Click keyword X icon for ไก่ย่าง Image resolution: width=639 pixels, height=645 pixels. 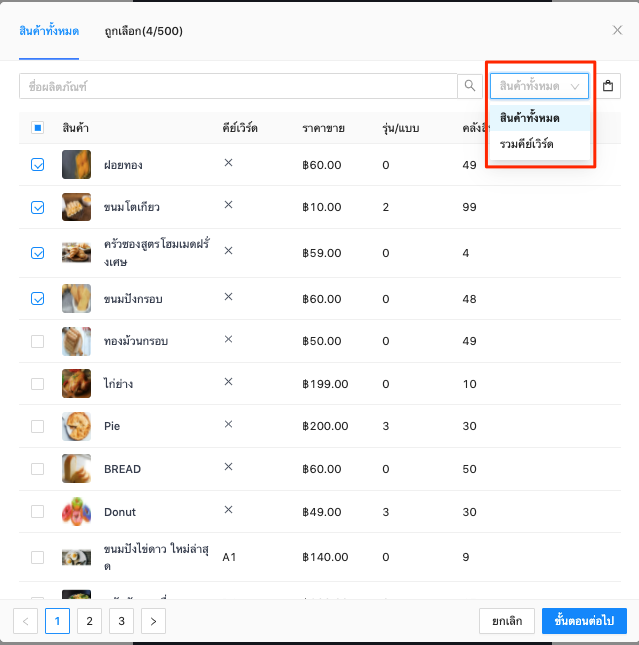[x=228, y=382]
